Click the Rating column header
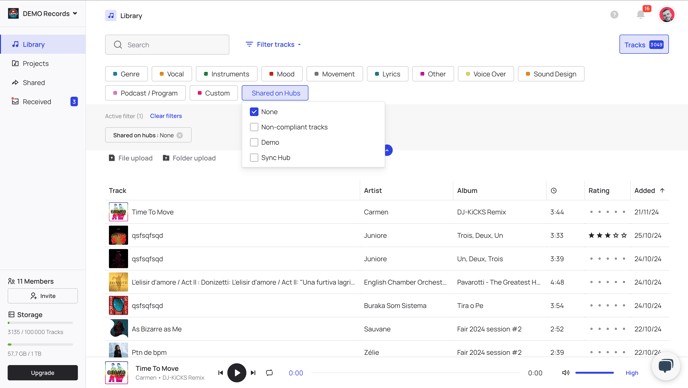 coord(598,190)
